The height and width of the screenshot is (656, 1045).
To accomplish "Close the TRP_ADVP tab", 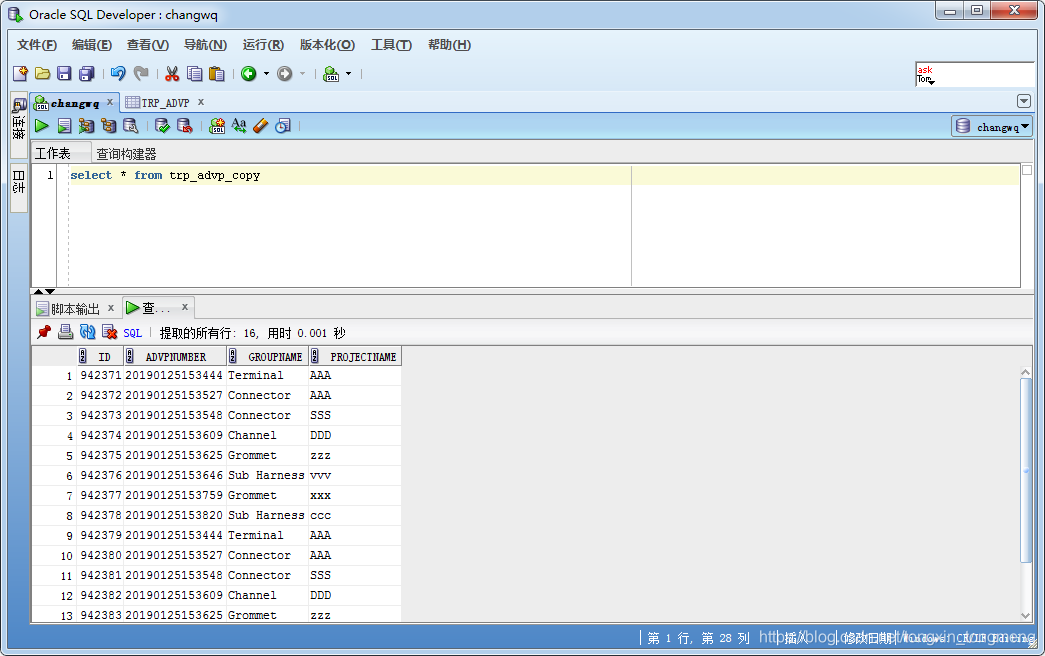I will pyautogui.click(x=201, y=102).
